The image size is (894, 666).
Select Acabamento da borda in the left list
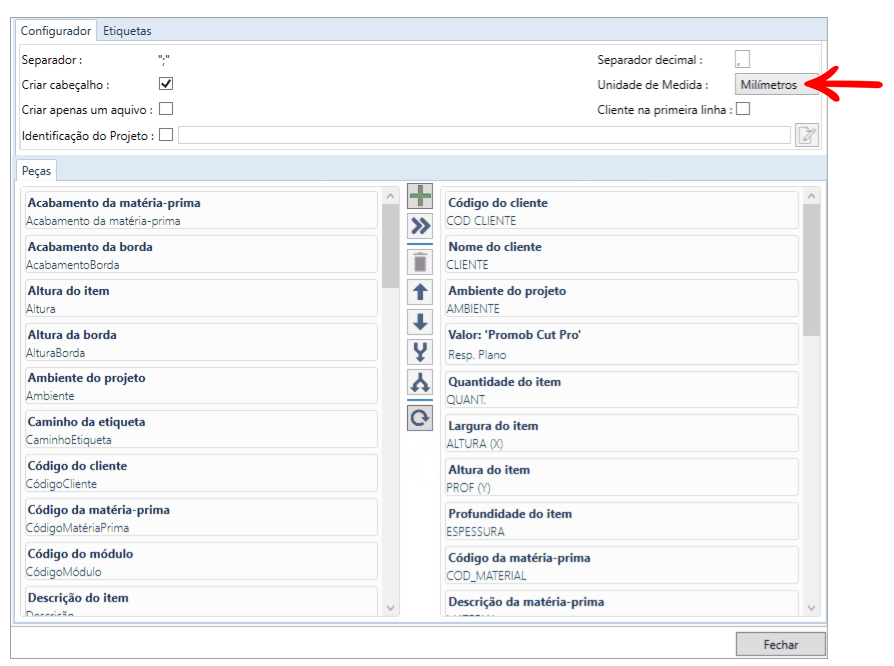tap(201, 255)
